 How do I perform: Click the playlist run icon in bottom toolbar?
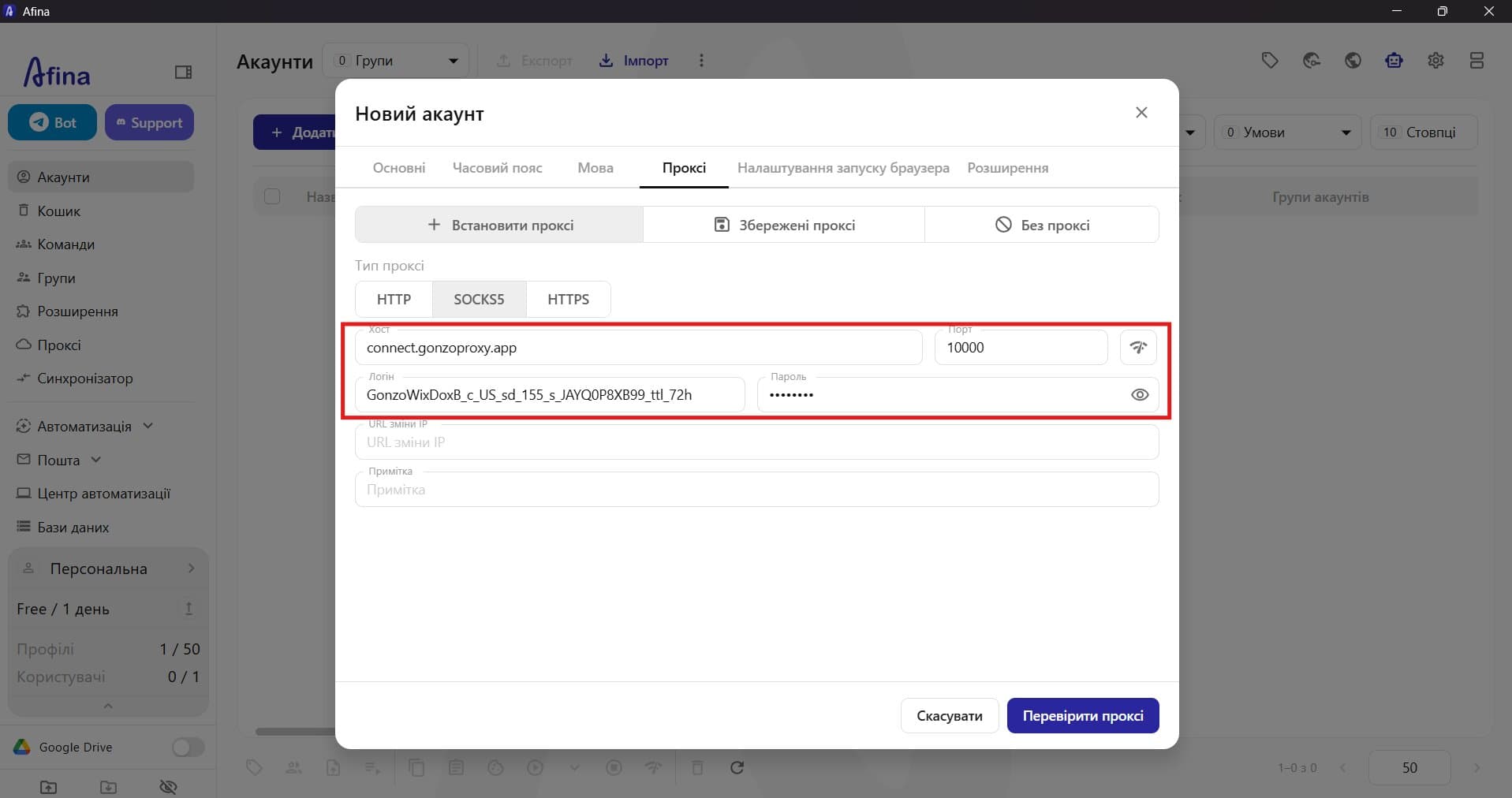tap(372, 767)
